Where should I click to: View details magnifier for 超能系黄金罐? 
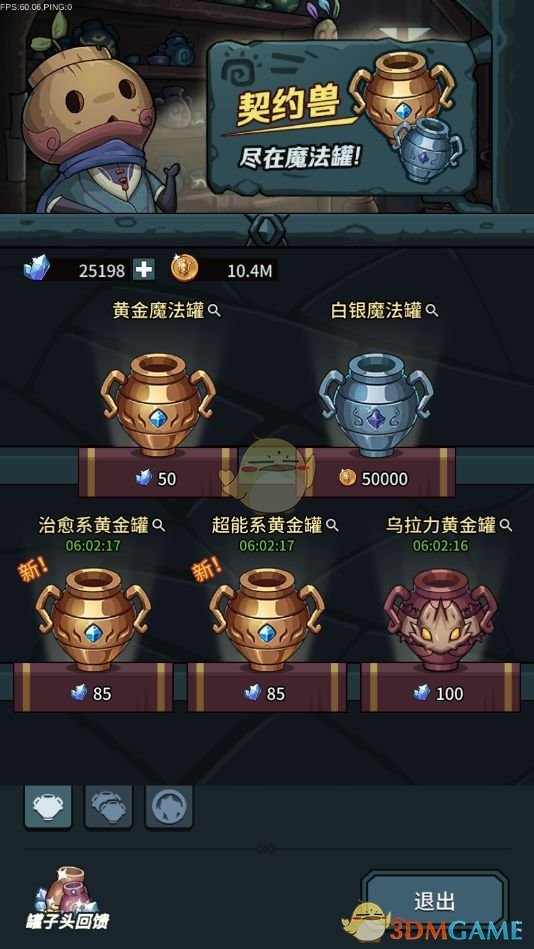coord(332,525)
